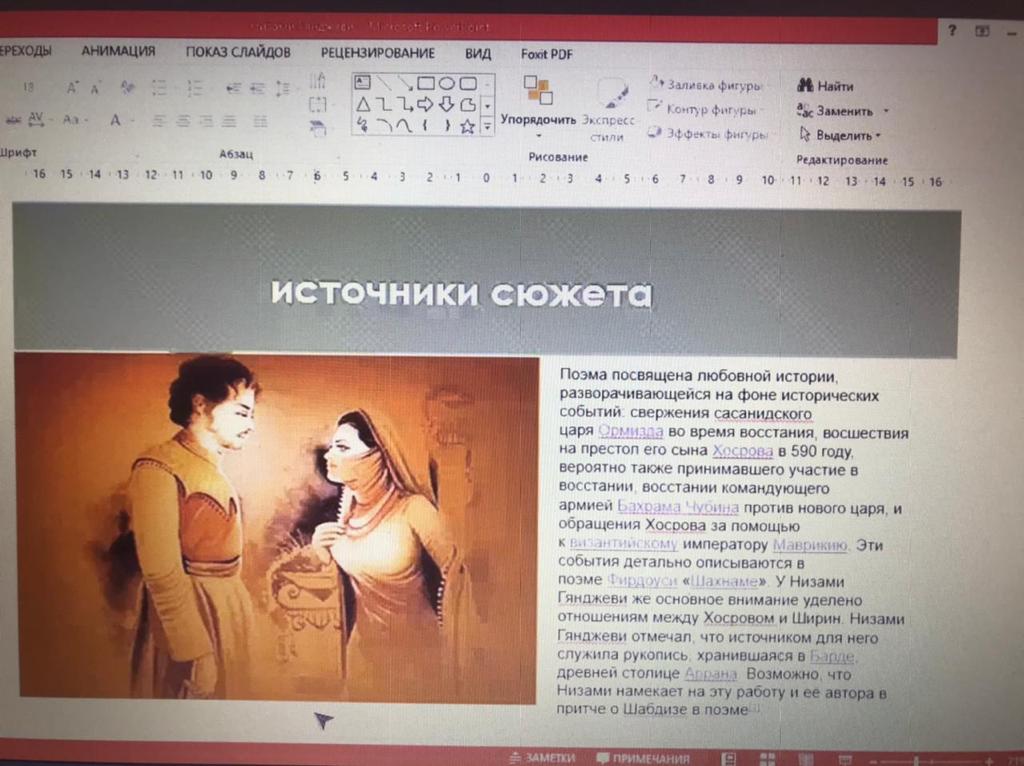Screen dimensions: 1024x766
Task: Click the font size box showing 18
Action: point(29,87)
